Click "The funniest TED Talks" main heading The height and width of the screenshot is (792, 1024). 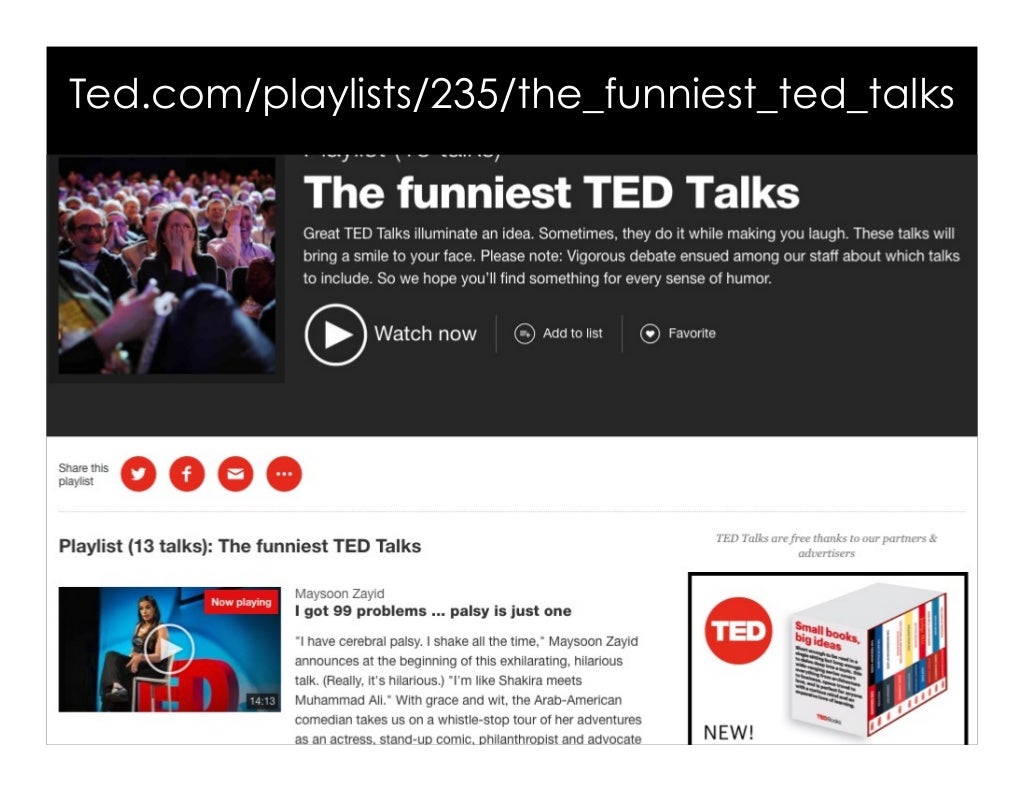click(552, 193)
